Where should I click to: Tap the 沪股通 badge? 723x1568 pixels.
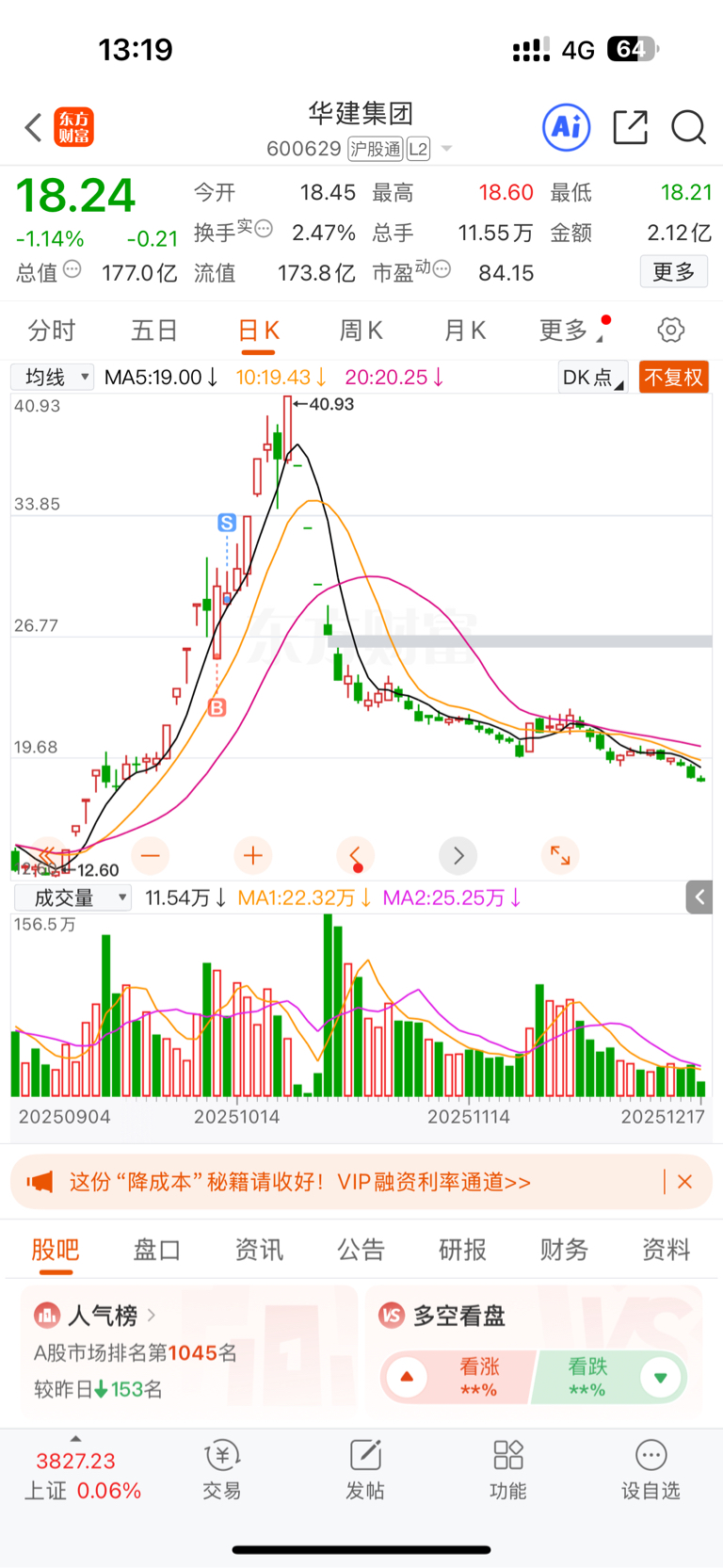click(x=376, y=149)
